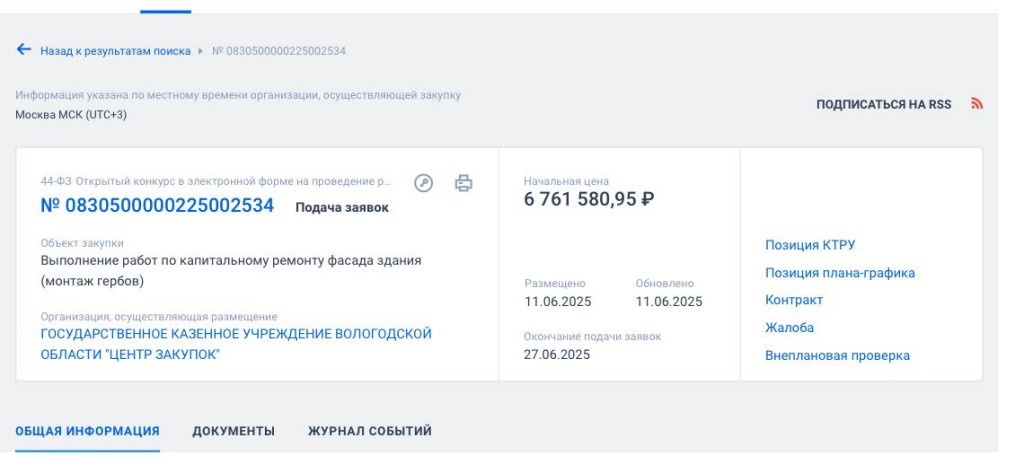Screen dimensions: 1024x464
Task: Click the 'Жалоба' link
Action: [789, 328]
